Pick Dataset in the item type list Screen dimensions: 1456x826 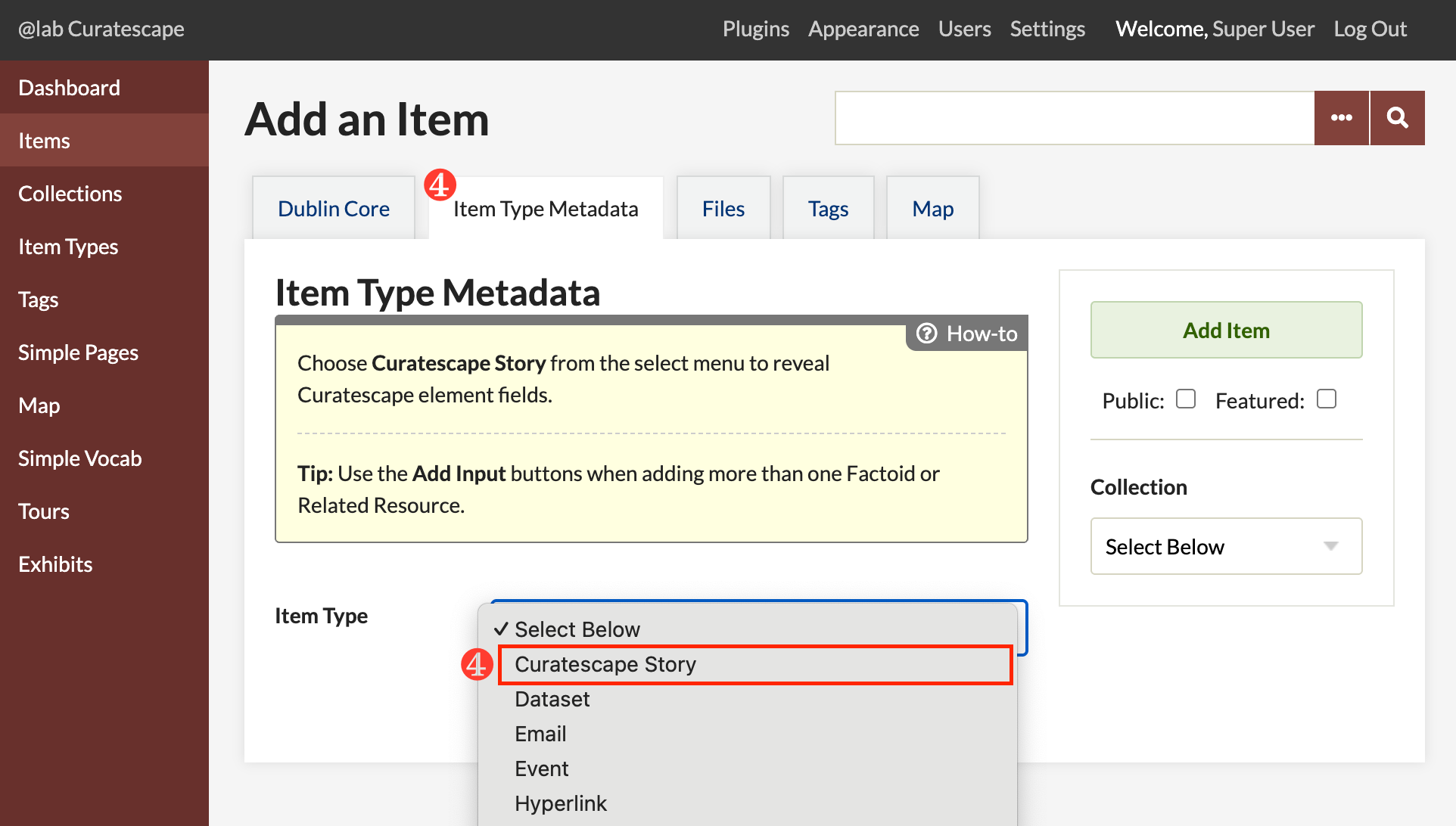(748, 699)
